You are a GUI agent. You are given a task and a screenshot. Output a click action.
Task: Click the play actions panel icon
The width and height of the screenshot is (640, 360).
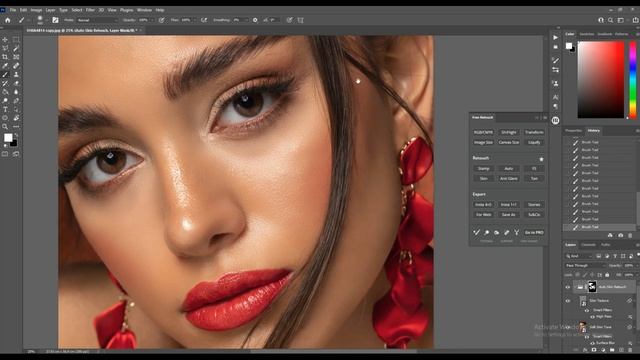556,38
